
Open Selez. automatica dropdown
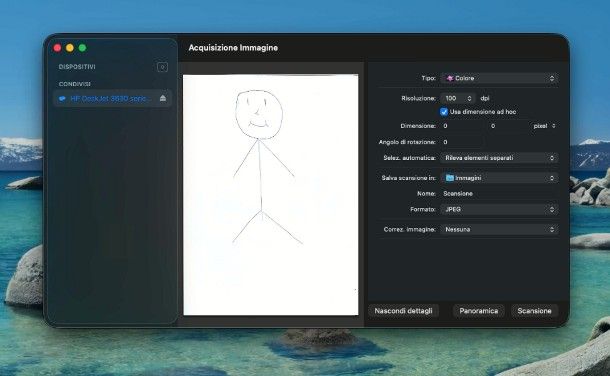500,158
